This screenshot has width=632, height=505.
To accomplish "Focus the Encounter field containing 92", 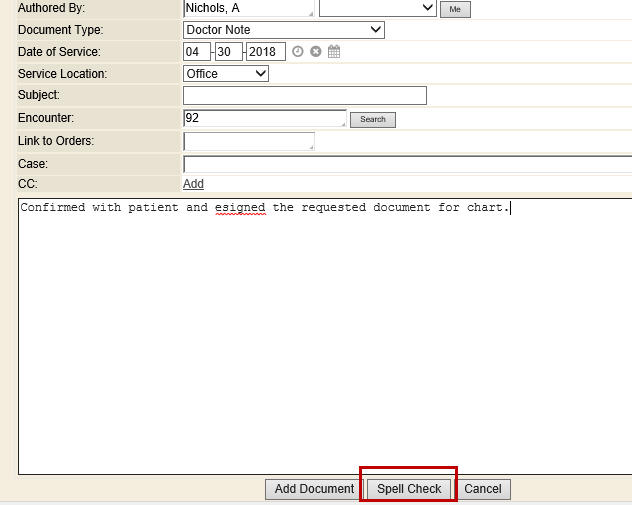I will [x=264, y=118].
